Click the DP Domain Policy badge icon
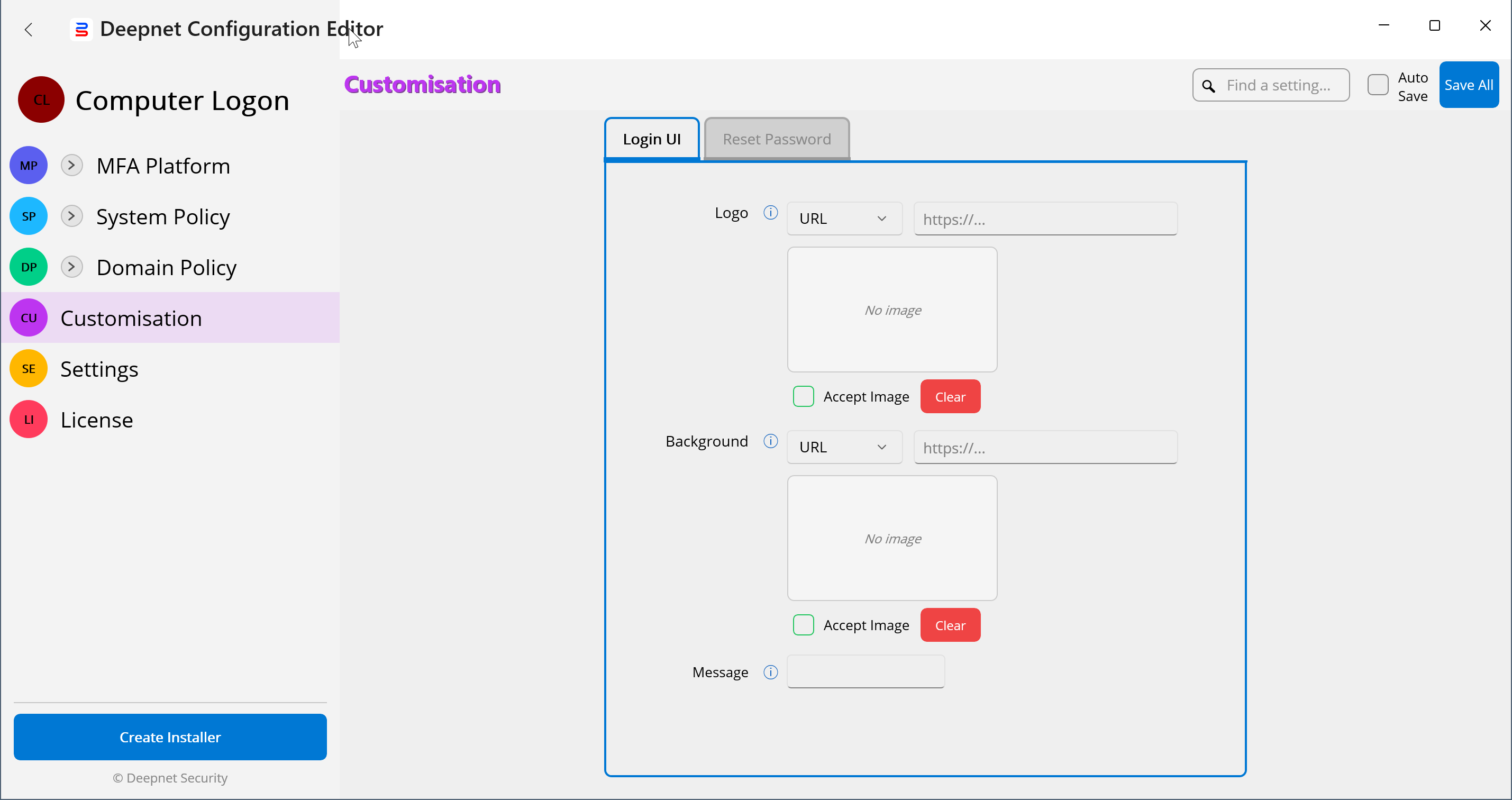 (x=28, y=267)
